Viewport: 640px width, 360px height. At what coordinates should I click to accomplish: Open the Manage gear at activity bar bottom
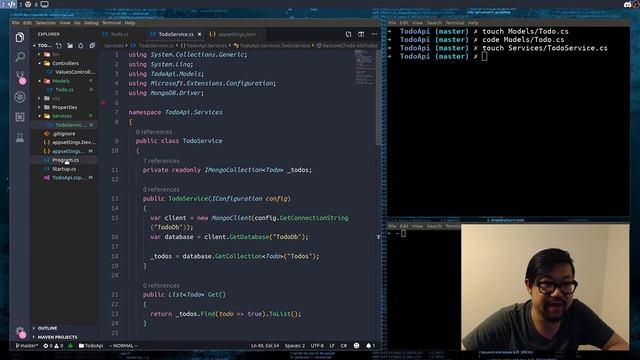coord(20,332)
